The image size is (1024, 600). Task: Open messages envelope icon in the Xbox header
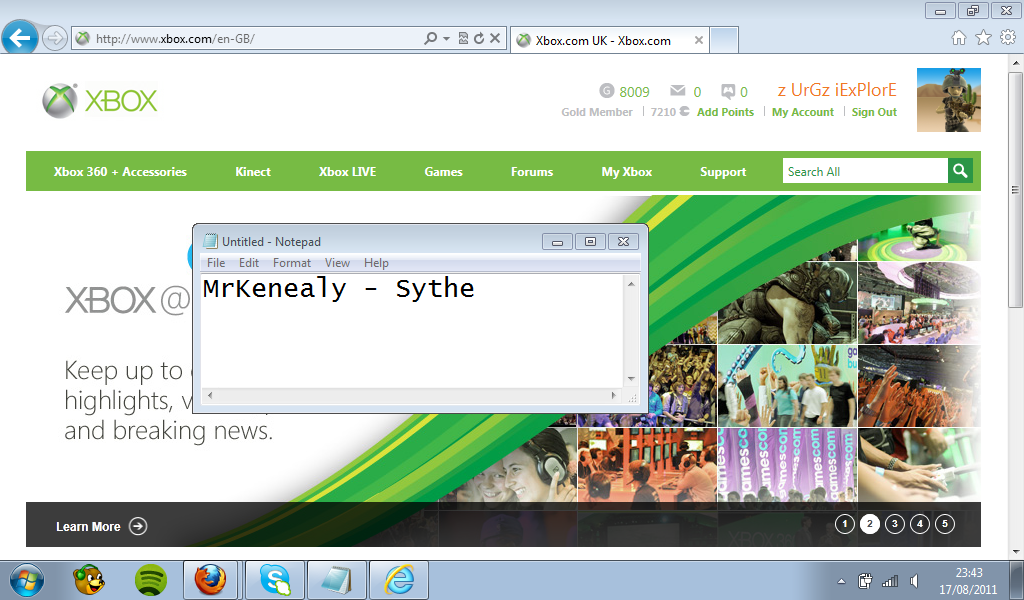pos(678,91)
